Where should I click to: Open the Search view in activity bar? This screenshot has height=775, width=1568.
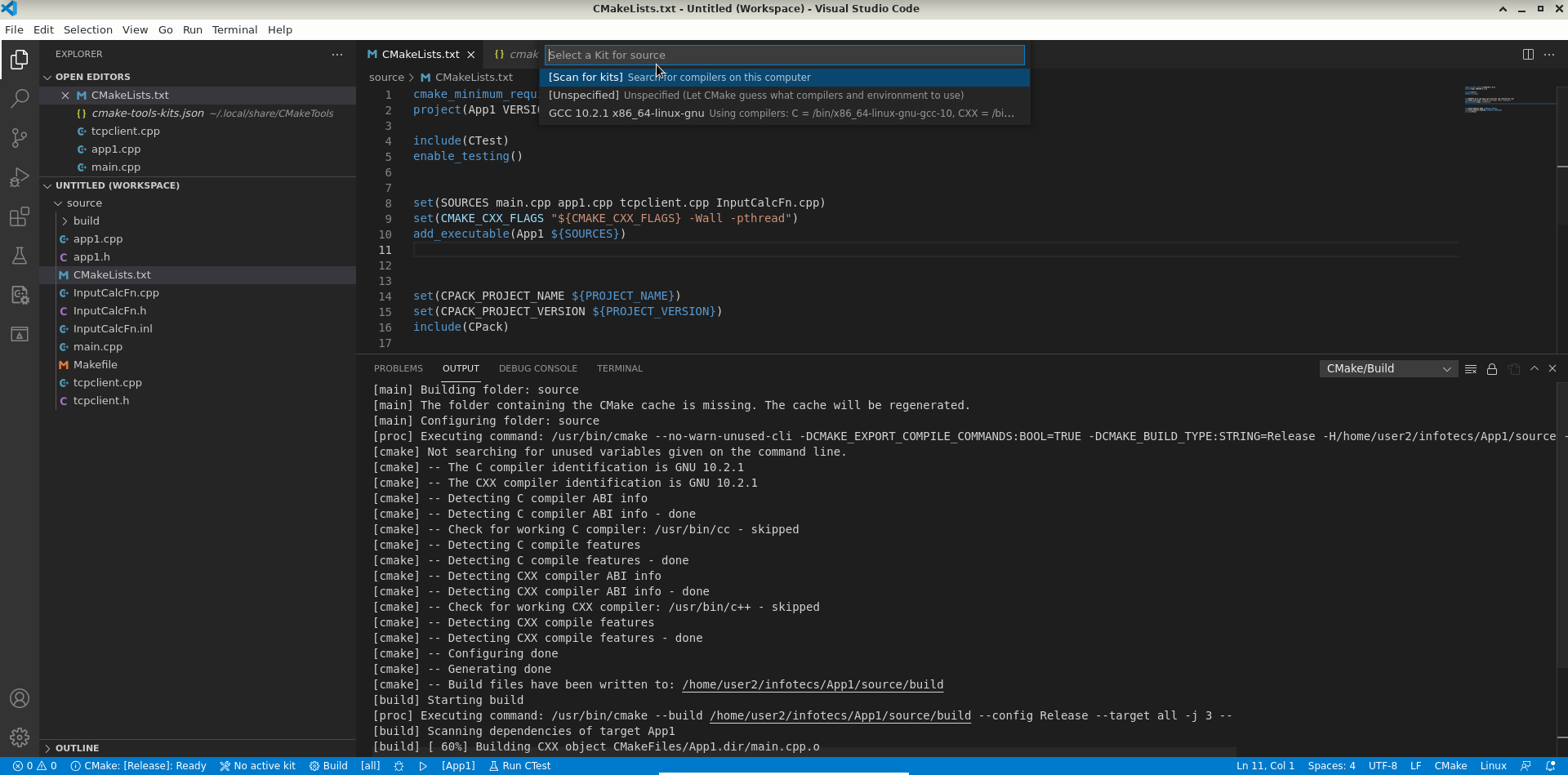[x=20, y=99]
